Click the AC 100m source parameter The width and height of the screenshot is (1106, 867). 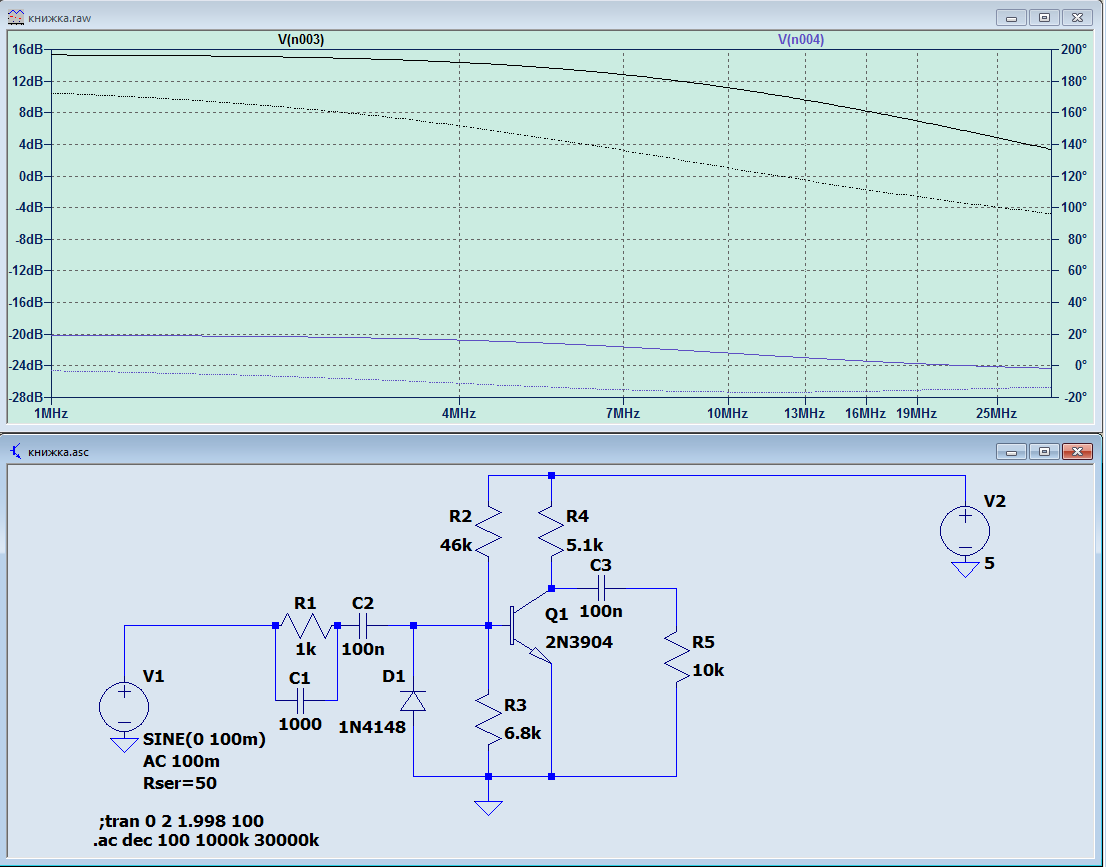point(181,761)
